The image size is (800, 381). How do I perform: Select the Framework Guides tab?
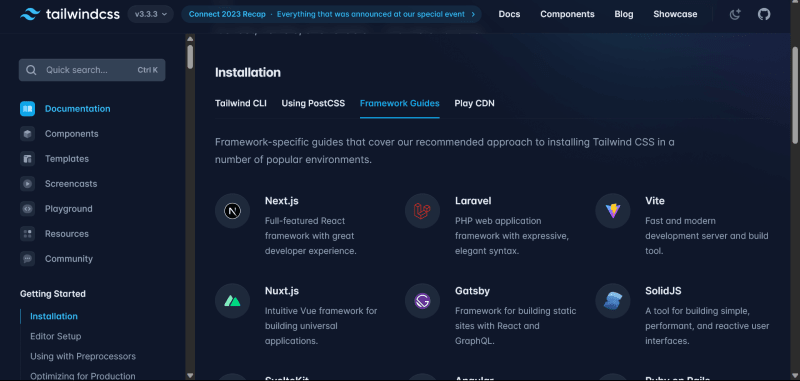399,103
